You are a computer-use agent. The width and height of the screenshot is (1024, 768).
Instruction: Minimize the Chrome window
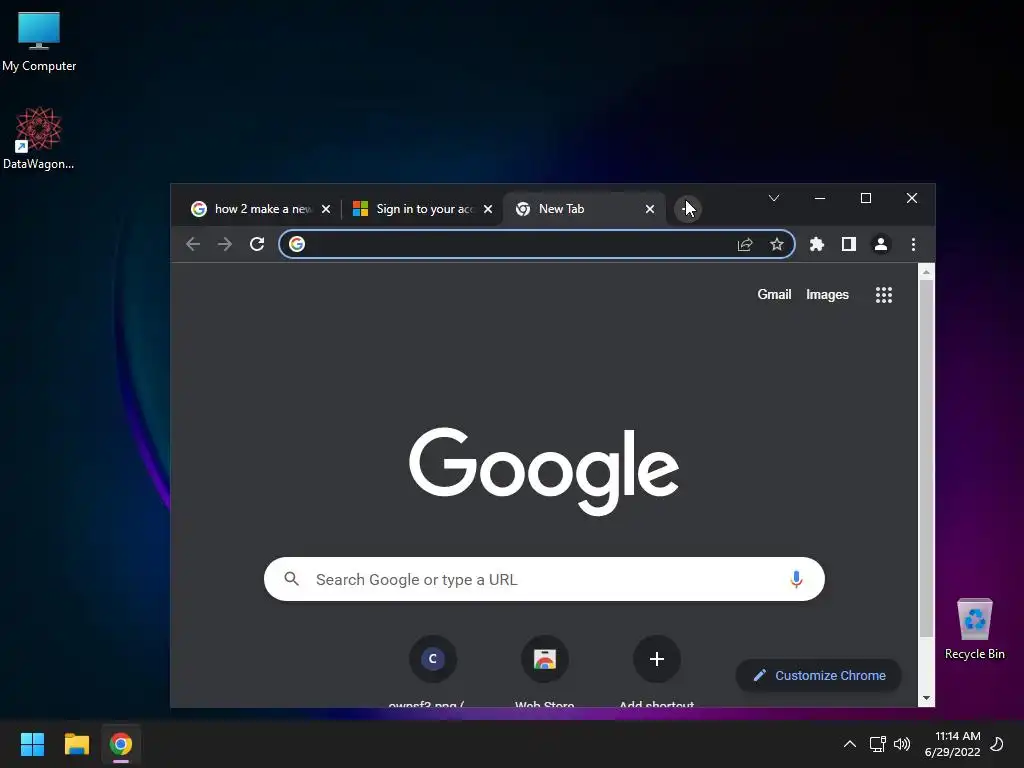820,198
